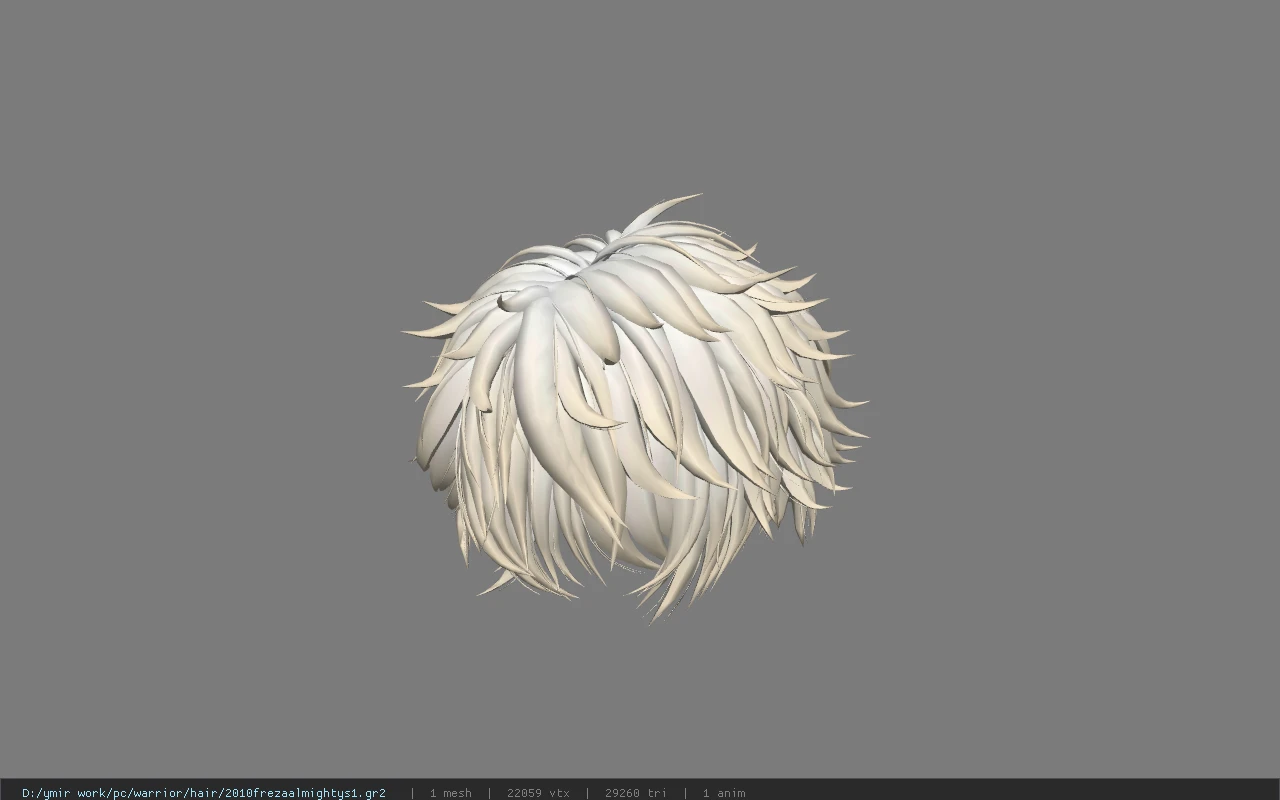Click the '22059 vtx' vertex count

538,793
